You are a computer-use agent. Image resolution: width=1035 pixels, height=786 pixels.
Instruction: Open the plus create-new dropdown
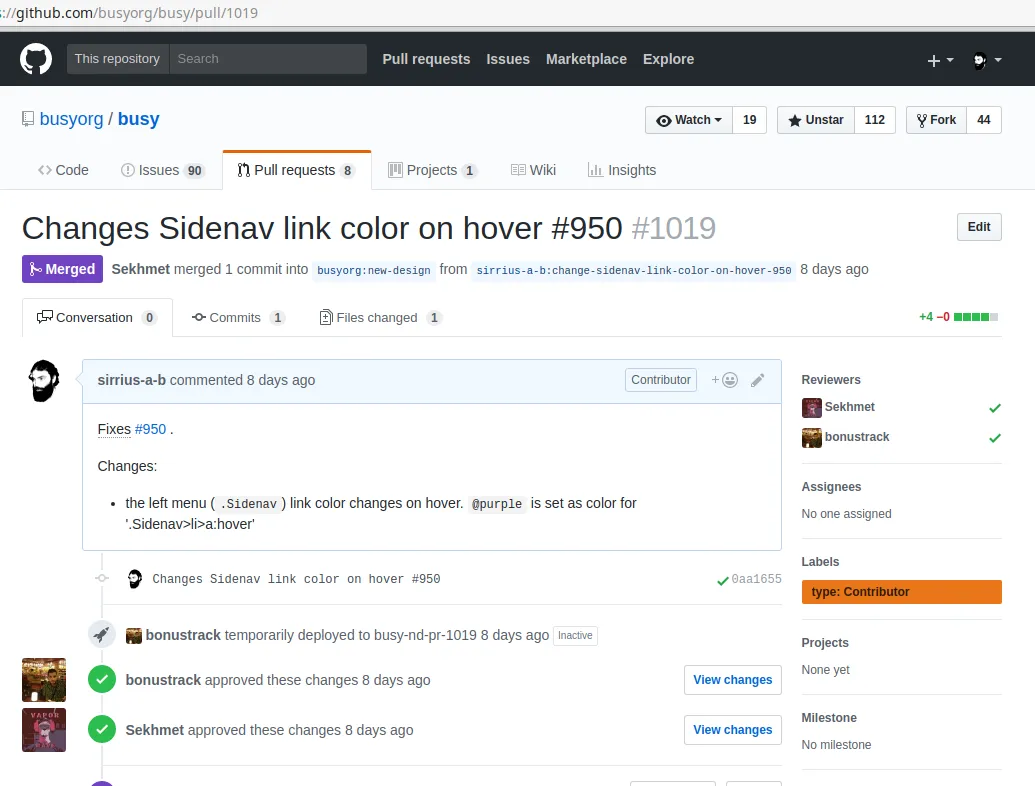[x=940, y=60]
